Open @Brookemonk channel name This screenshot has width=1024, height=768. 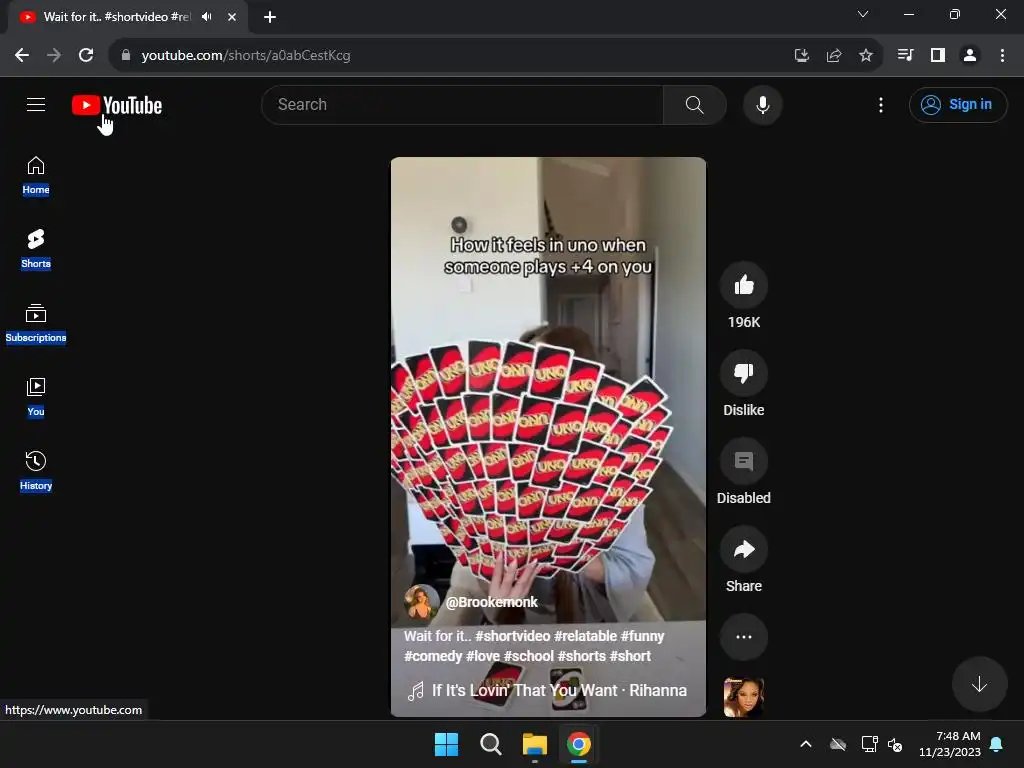pyautogui.click(x=492, y=602)
